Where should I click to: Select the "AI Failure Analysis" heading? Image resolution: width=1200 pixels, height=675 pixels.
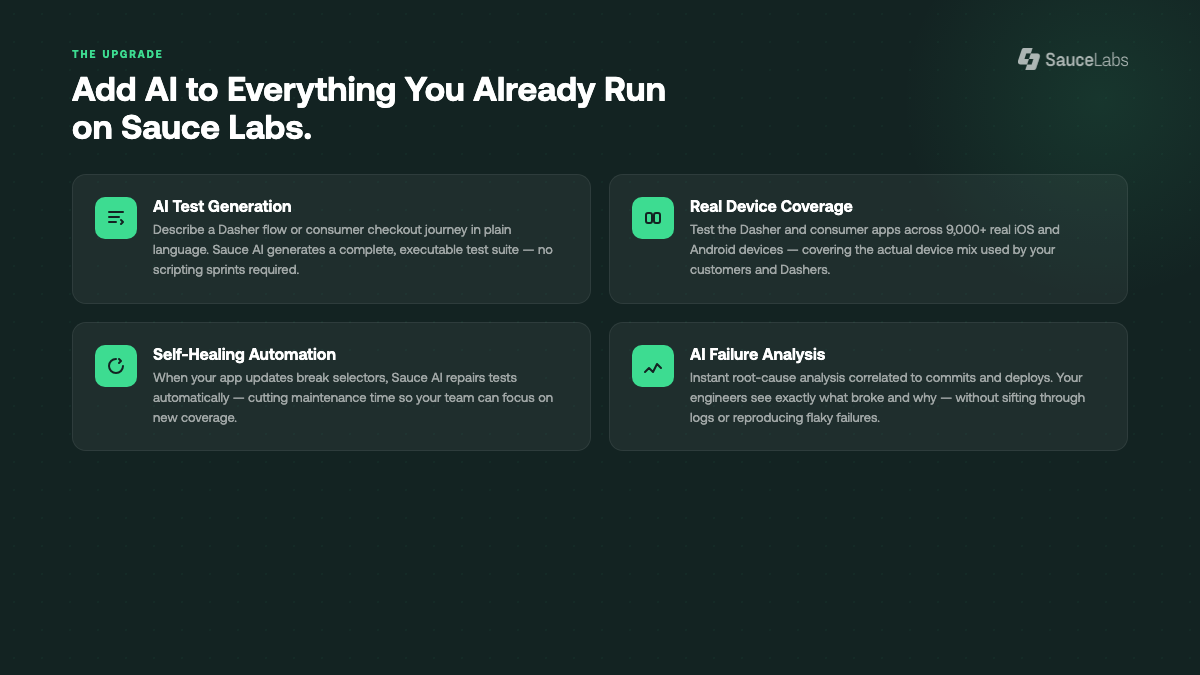pyautogui.click(x=757, y=354)
